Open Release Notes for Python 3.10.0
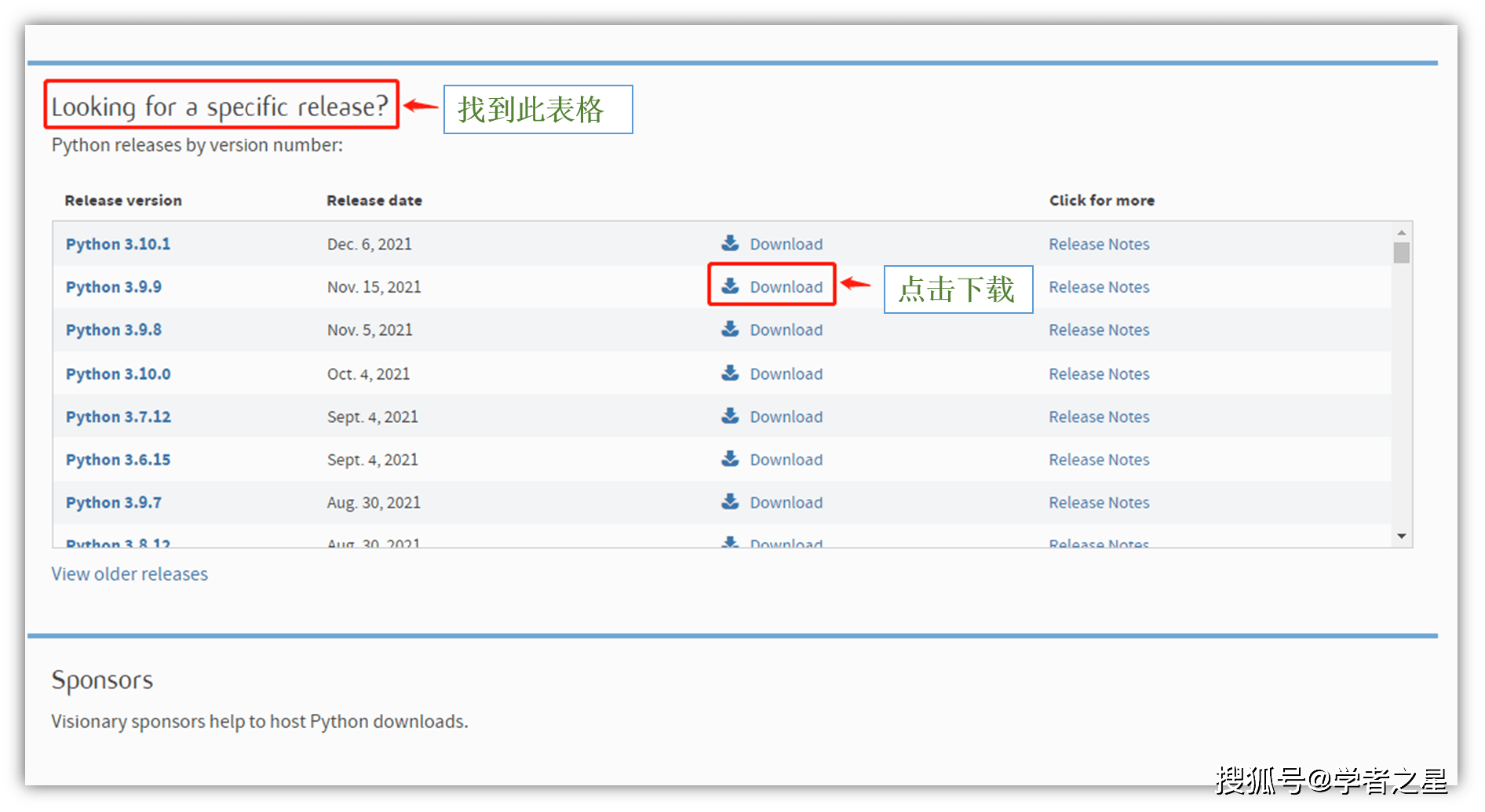The height and width of the screenshot is (812, 1485). [x=1099, y=374]
